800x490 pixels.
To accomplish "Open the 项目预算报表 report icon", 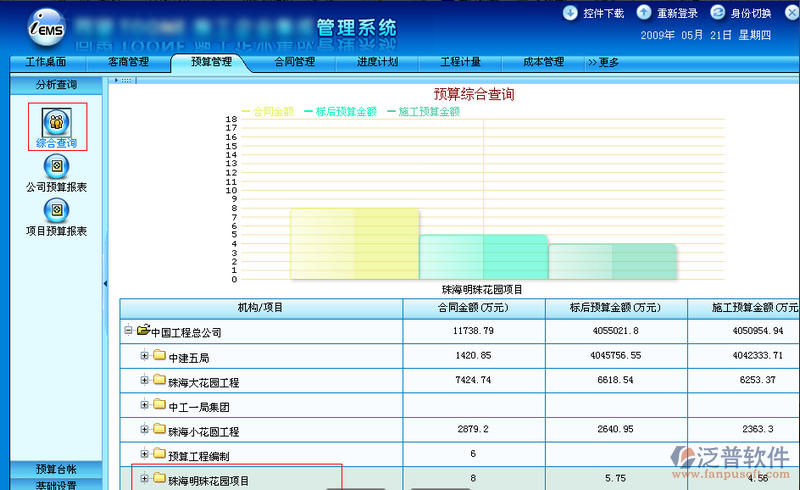I will [x=56, y=209].
